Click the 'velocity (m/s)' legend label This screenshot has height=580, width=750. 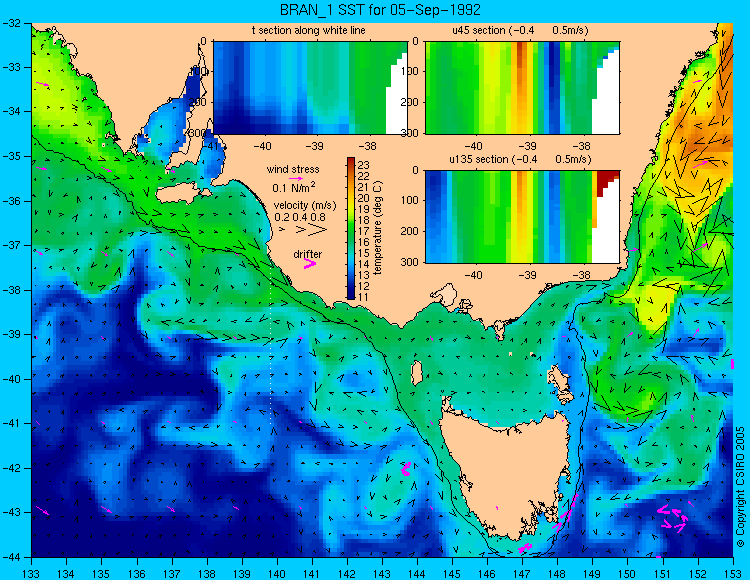click(305, 206)
